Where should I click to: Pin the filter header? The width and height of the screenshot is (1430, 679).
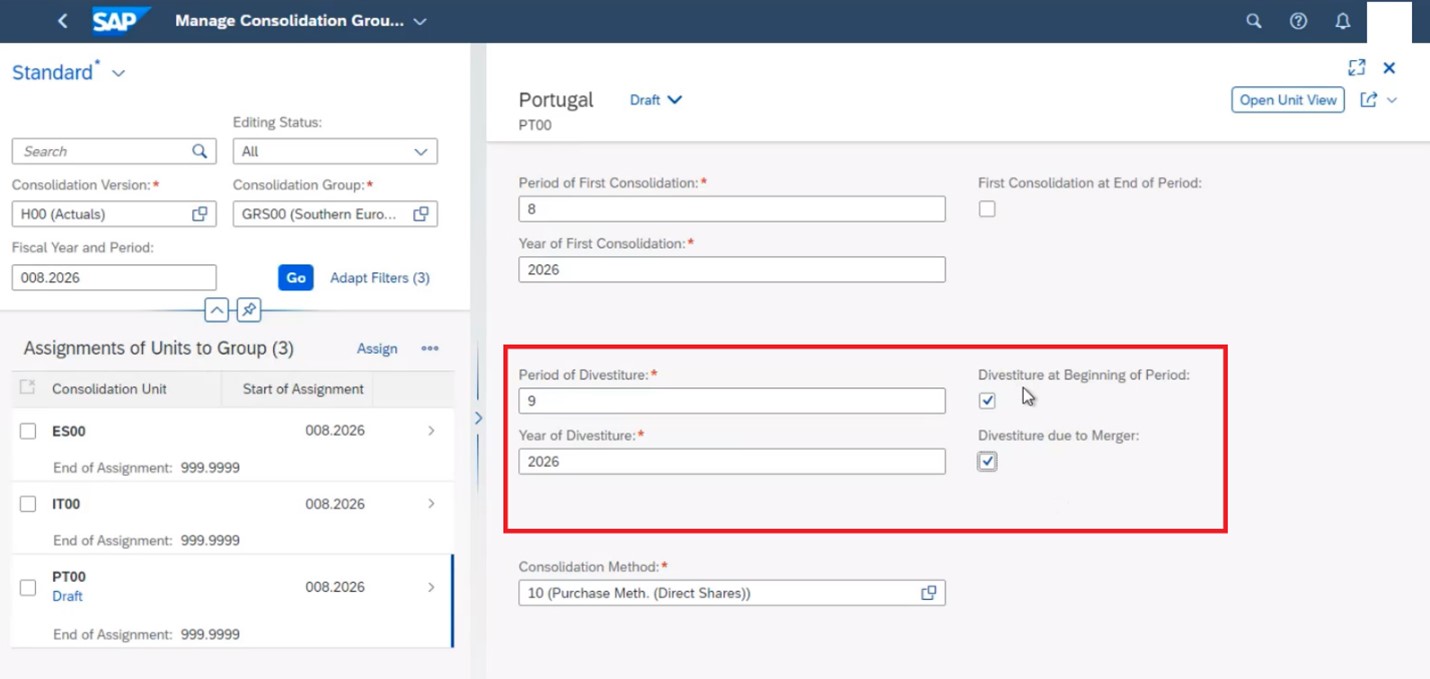coord(249,310)
